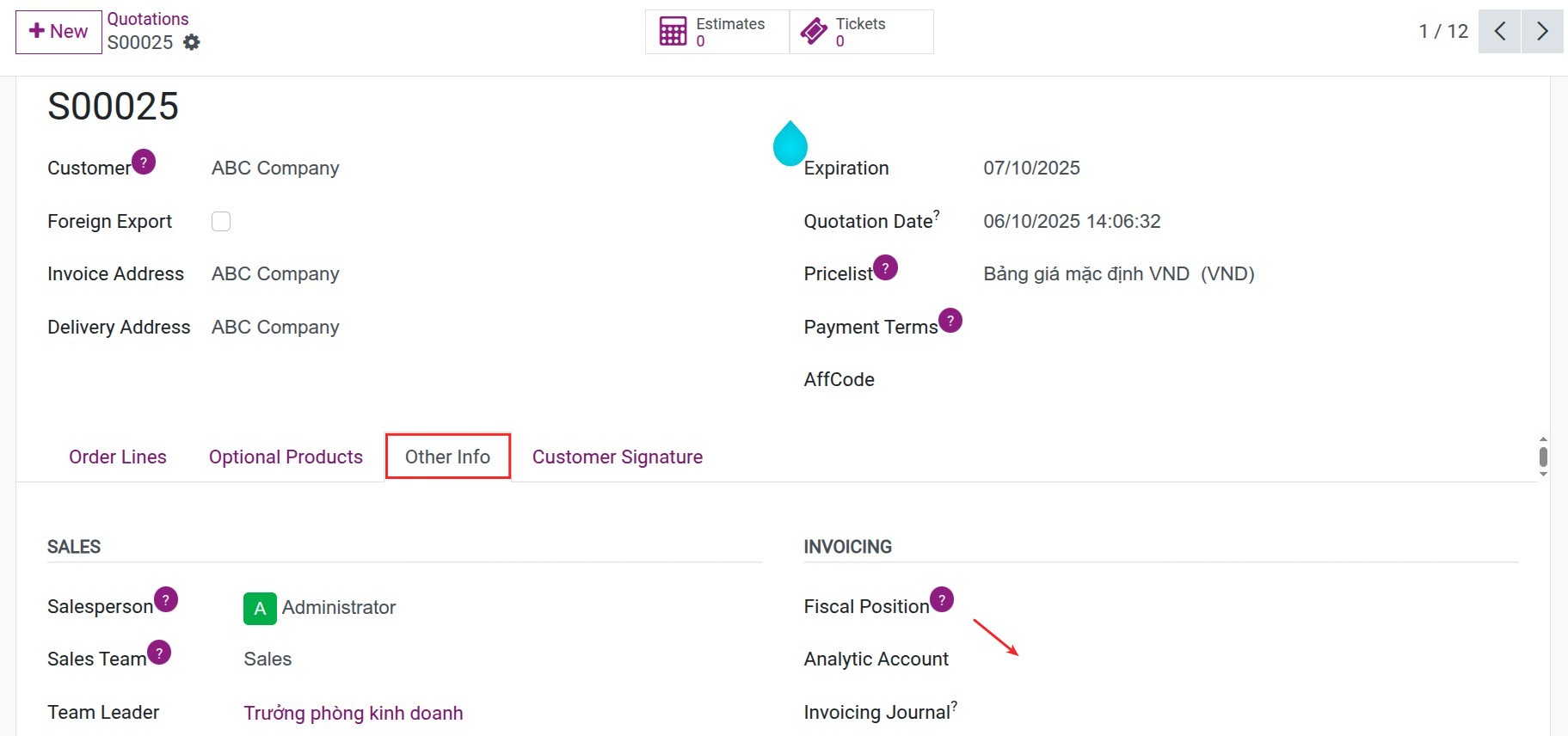Open the Optional Products tab
This screenshot has width=1568, height=736.
[x=286, y=457]
